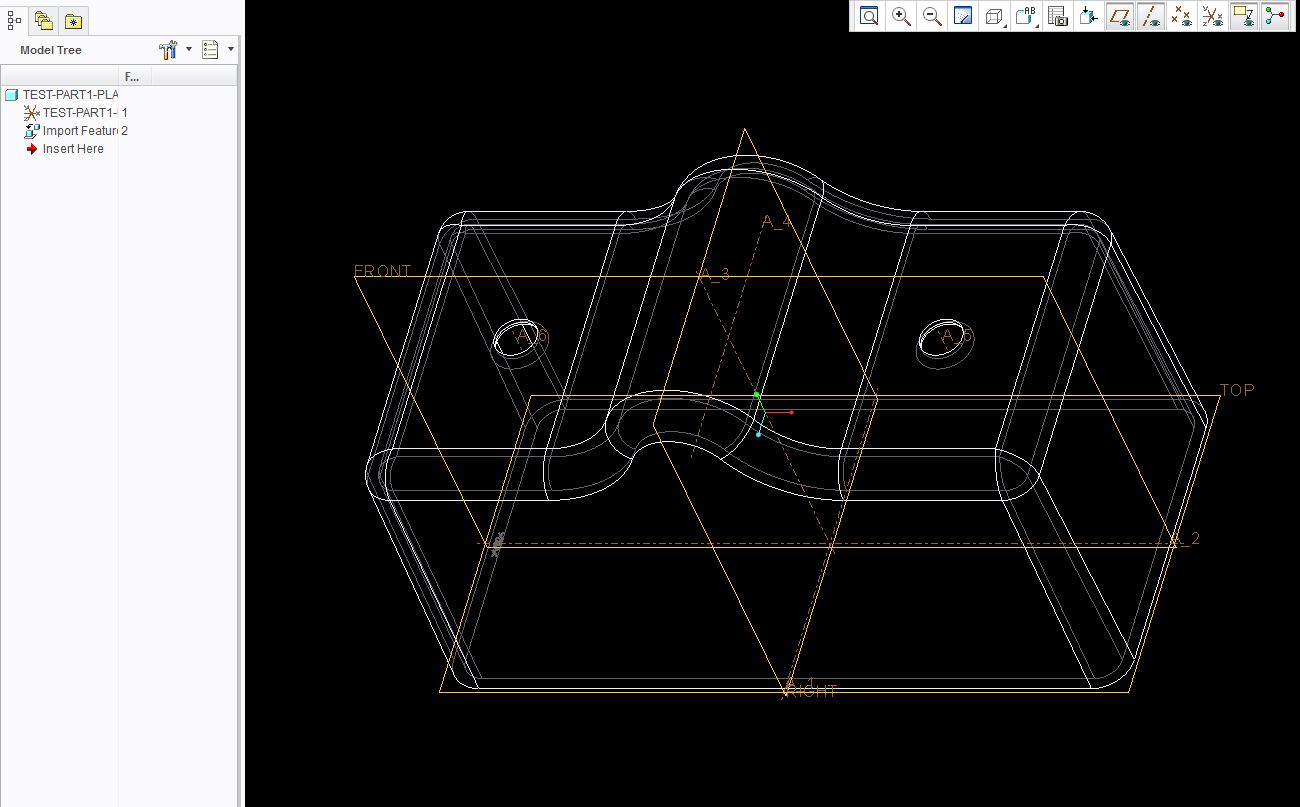
Task: Select the TEST-PART1- coordinate system item
Action: [70, 113]
